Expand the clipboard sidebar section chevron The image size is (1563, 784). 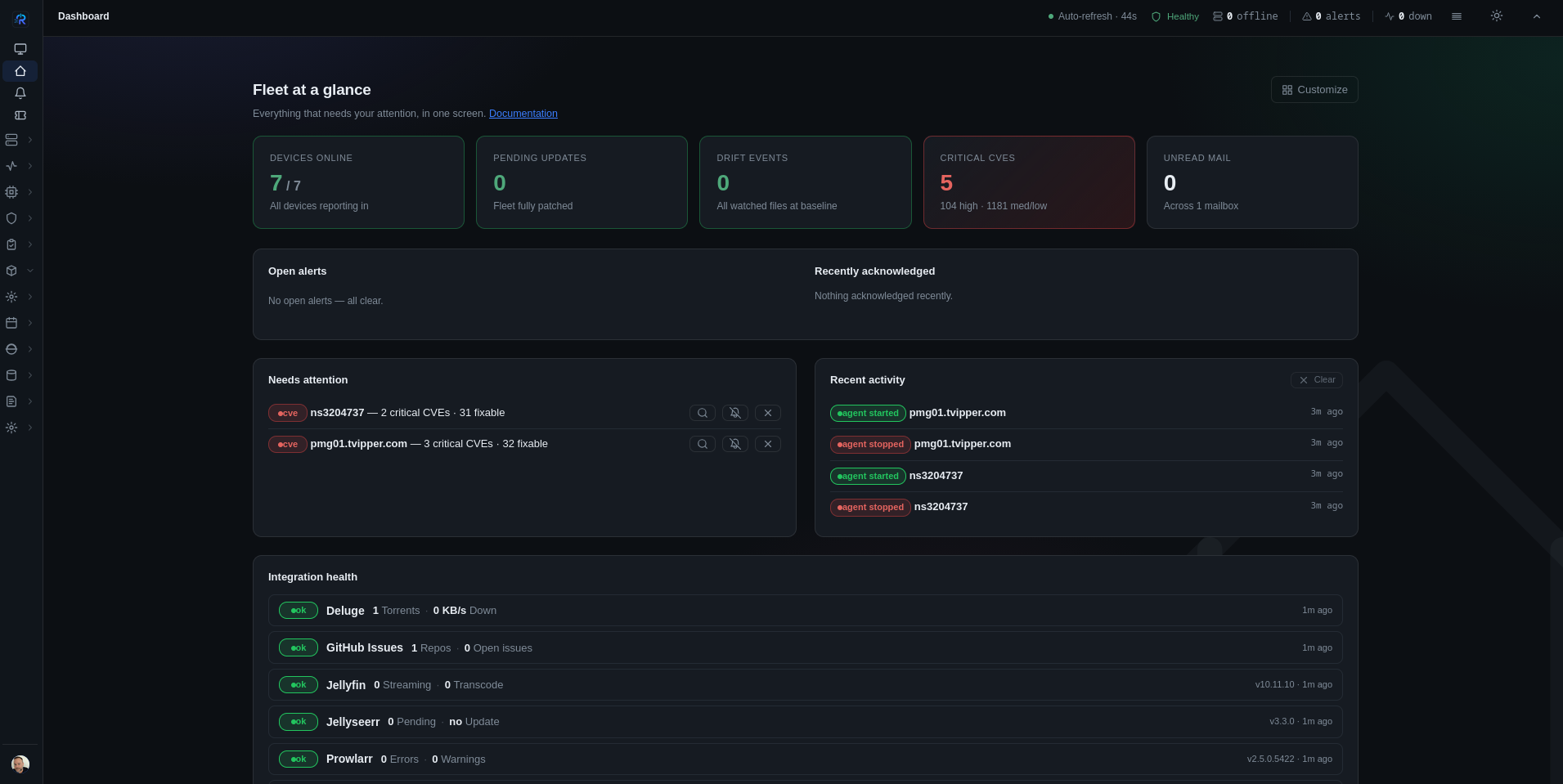click(x=30, y=244)
